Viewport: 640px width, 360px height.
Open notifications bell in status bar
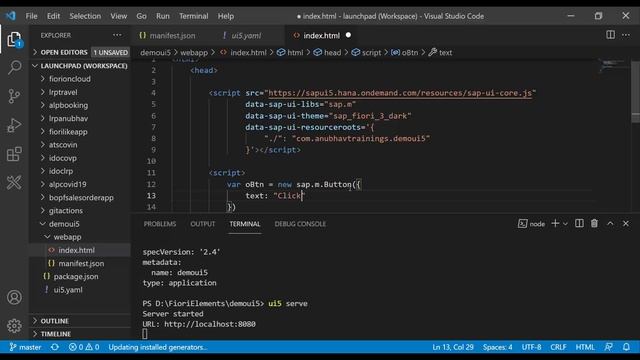[x=626, y=347]
